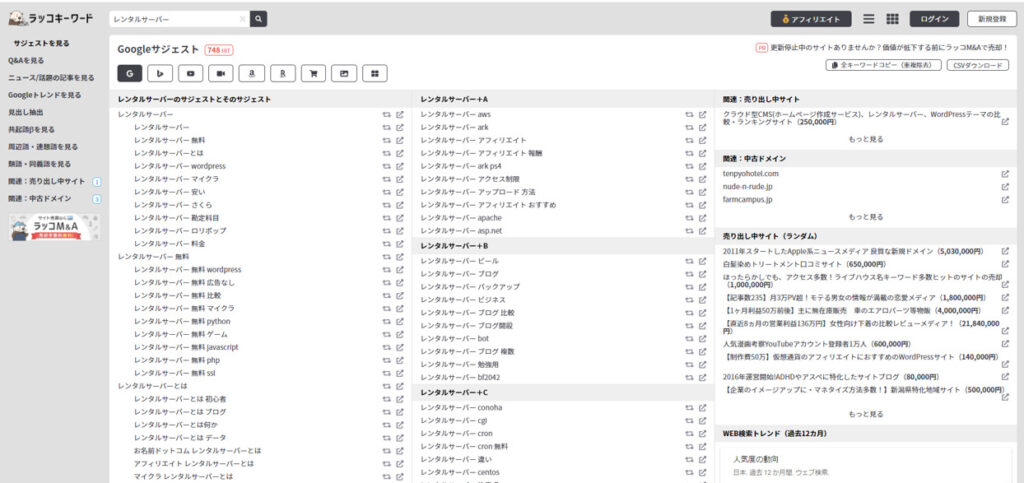Click listing クラウド型CMS ランキングサイト (250,000円)
The image size is (1024, 483).
862,118
